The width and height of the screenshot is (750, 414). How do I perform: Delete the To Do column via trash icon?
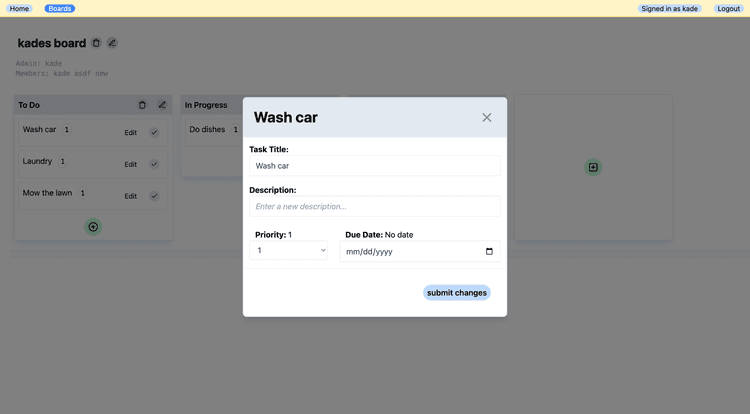point(142,105)
